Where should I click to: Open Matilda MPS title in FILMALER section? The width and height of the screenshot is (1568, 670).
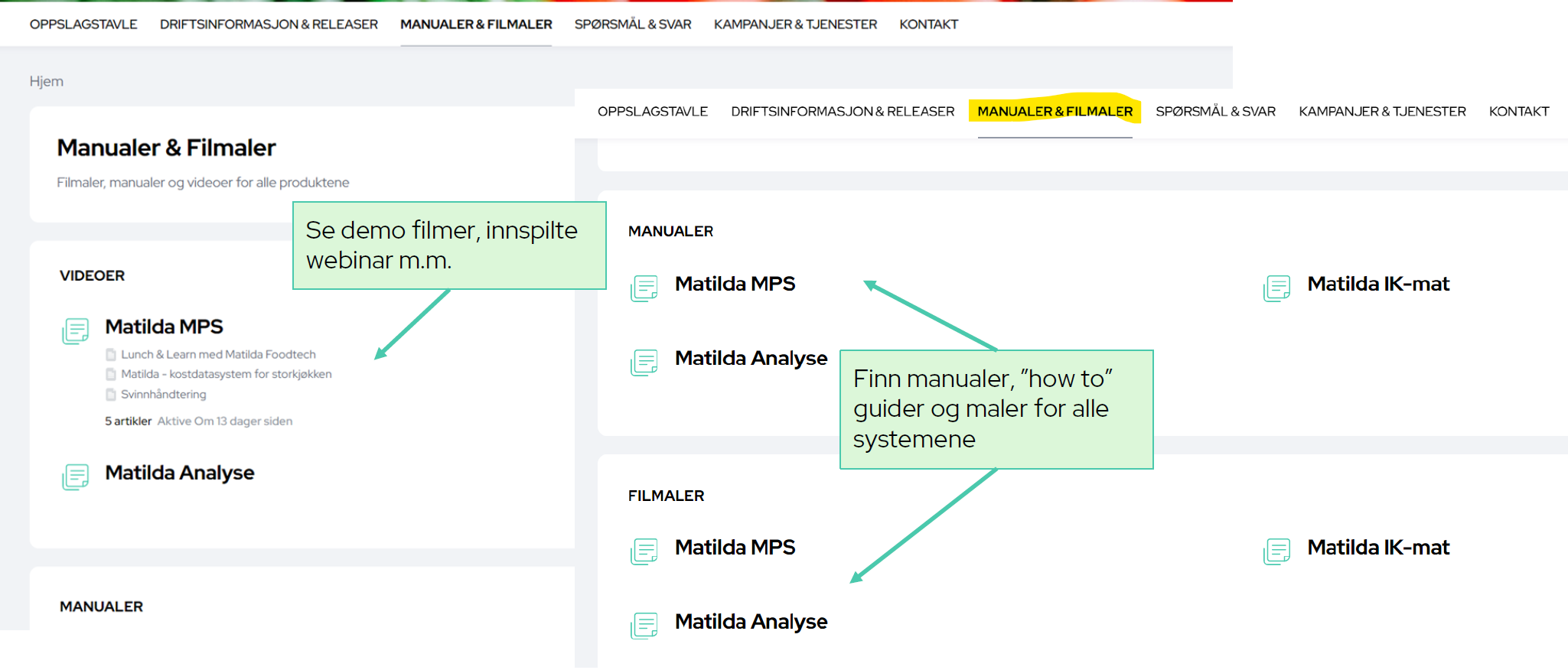(735, 547)
